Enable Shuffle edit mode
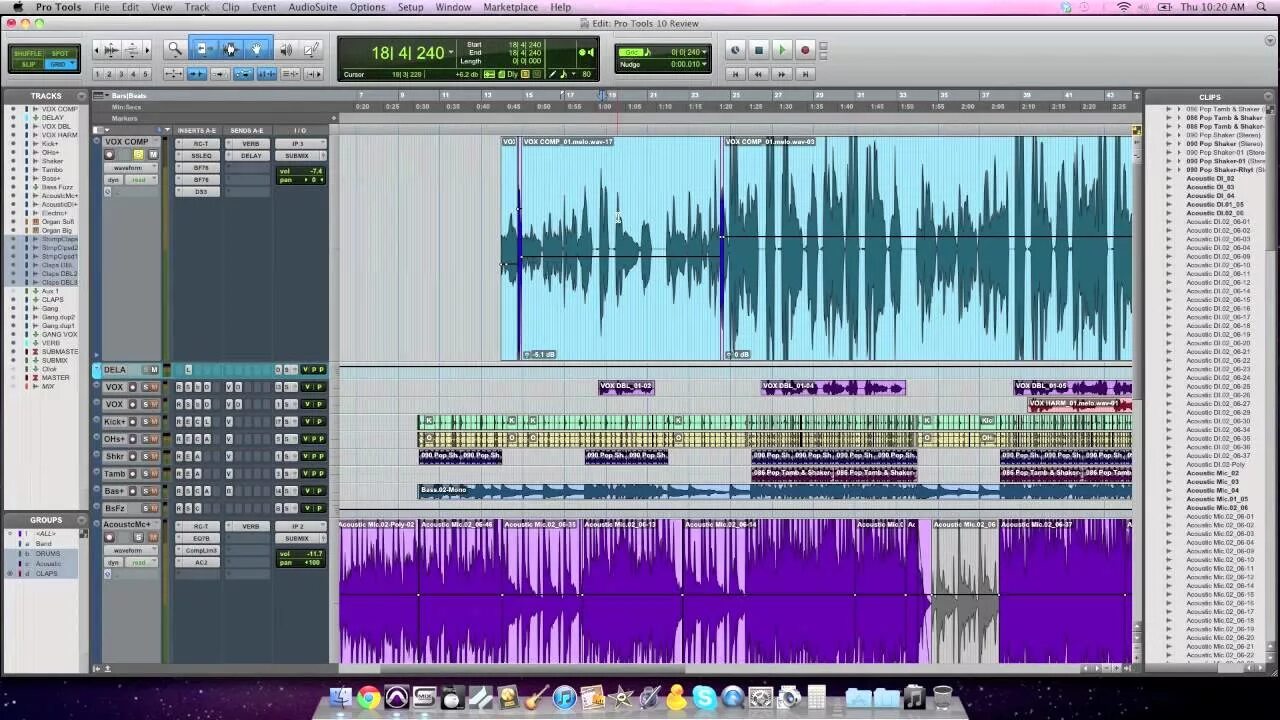Screen dimensions: 1280x720 [x=28, y=53]
